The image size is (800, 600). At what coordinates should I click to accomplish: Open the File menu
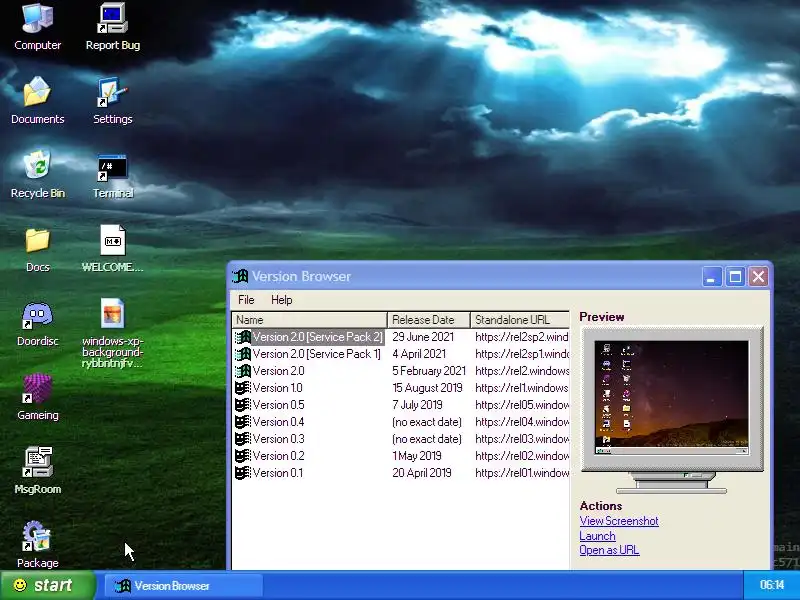[246, 300]
